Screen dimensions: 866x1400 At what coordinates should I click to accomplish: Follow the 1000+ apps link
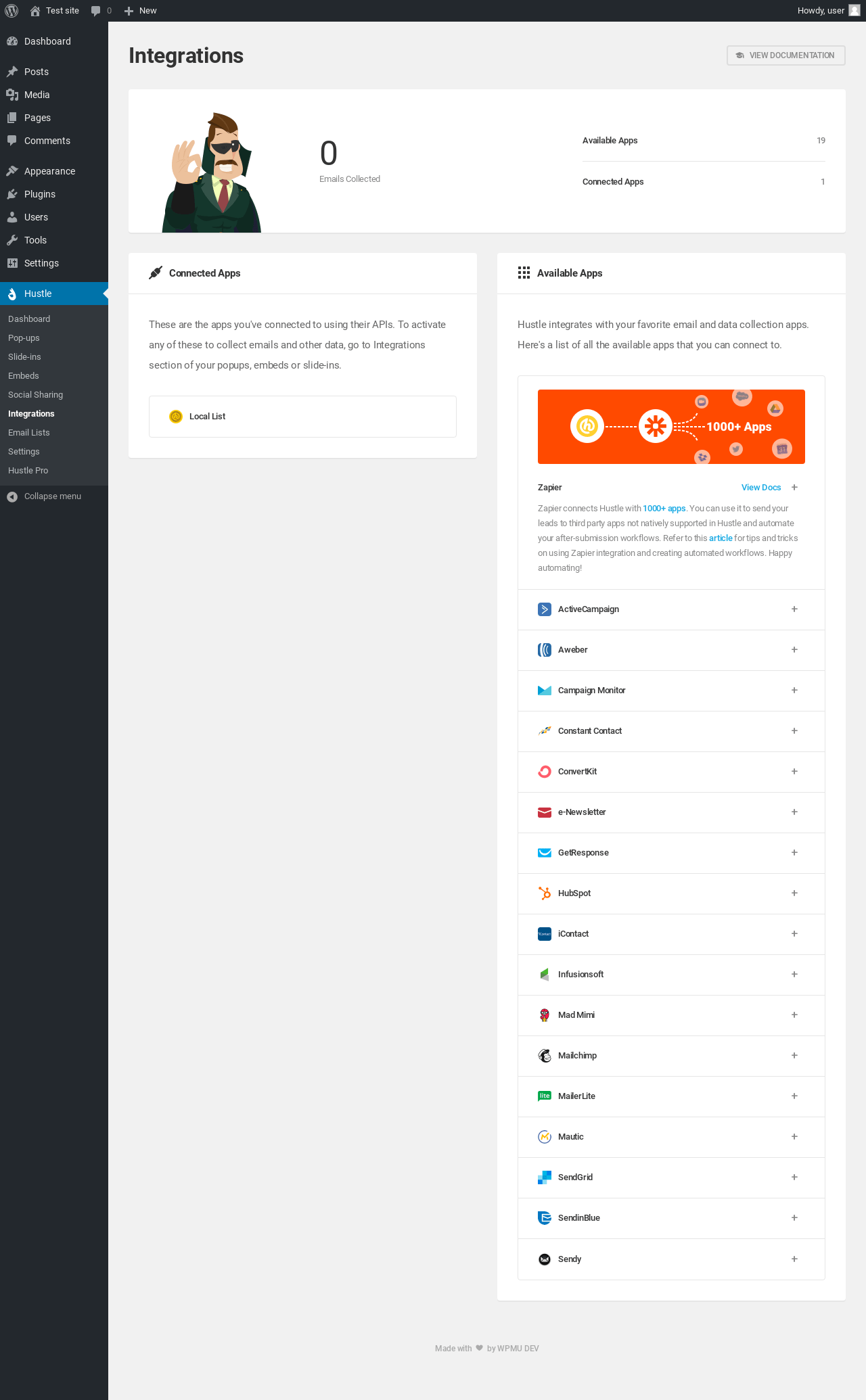click(x=664, y=509)
